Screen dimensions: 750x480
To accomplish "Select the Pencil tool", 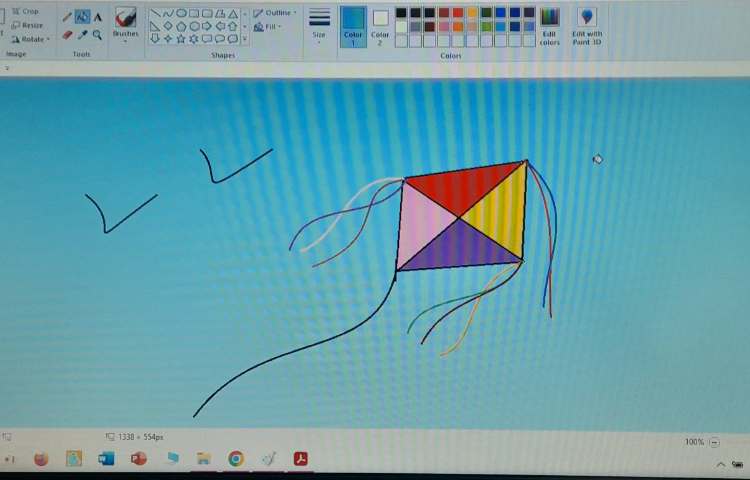I will click(67, 17).
